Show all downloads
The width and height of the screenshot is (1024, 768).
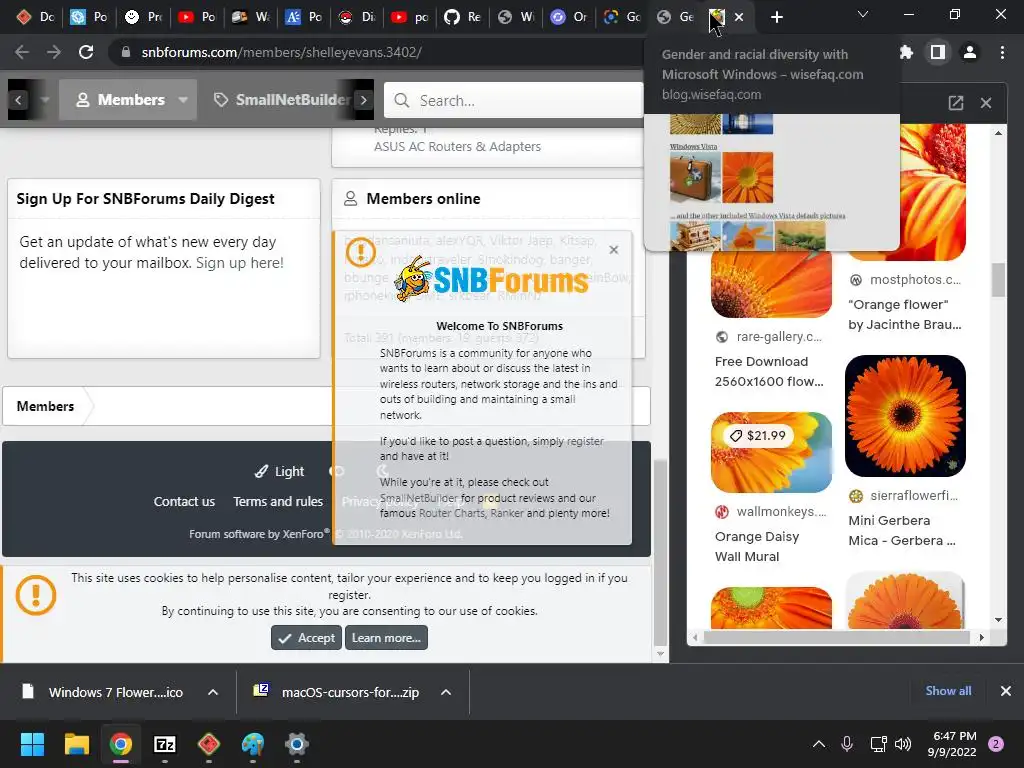(x=948, y=691)
